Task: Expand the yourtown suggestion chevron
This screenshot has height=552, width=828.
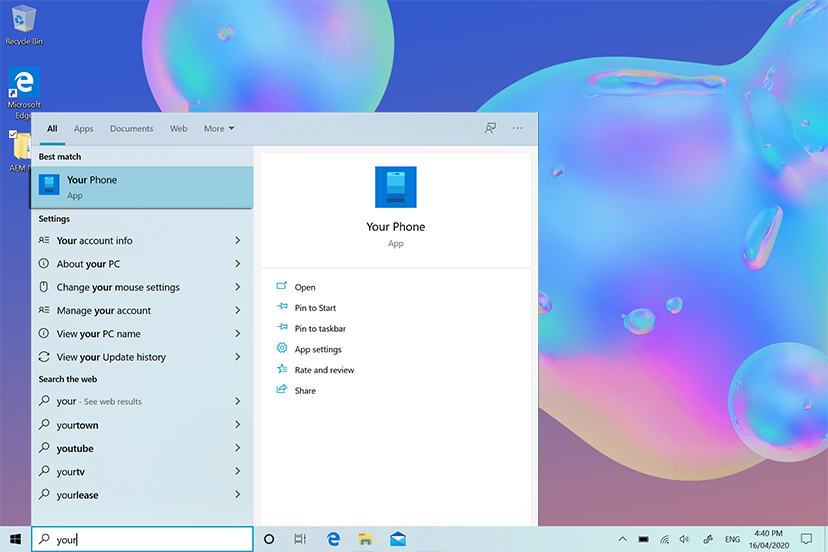Action: click(238, 425)
